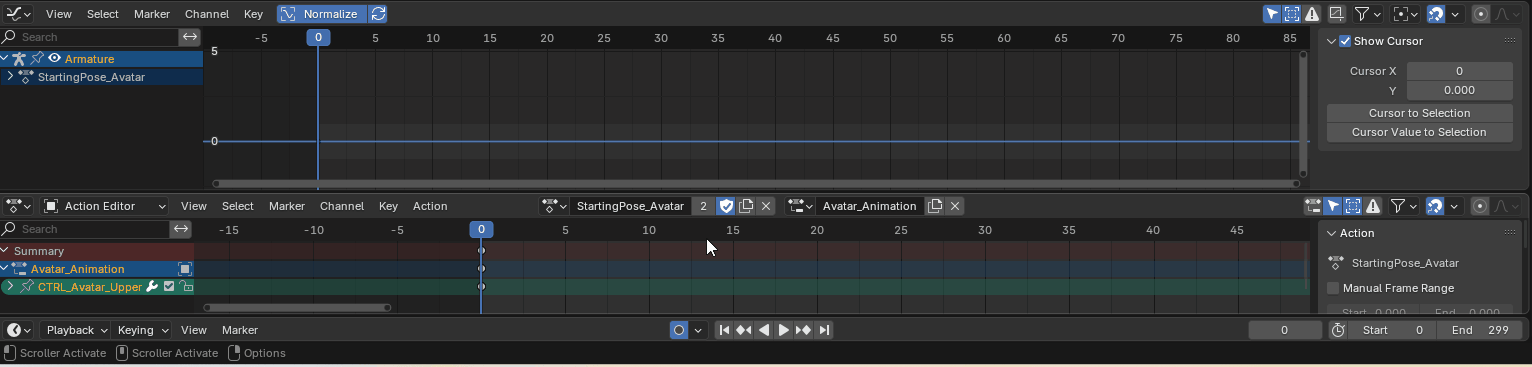Click the Cursor X value field
This screenshot has width=1532, height=367.
coord(1459,71)
